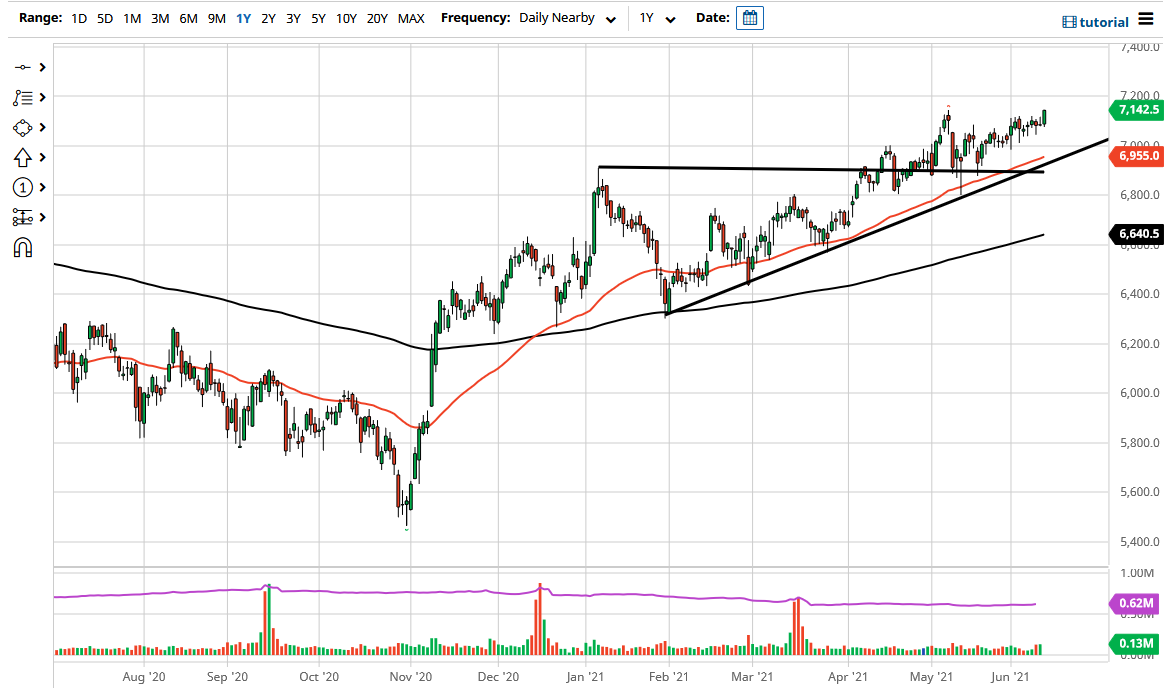
Task: Expand the line tool options chevron
Action: pos(41,68)
